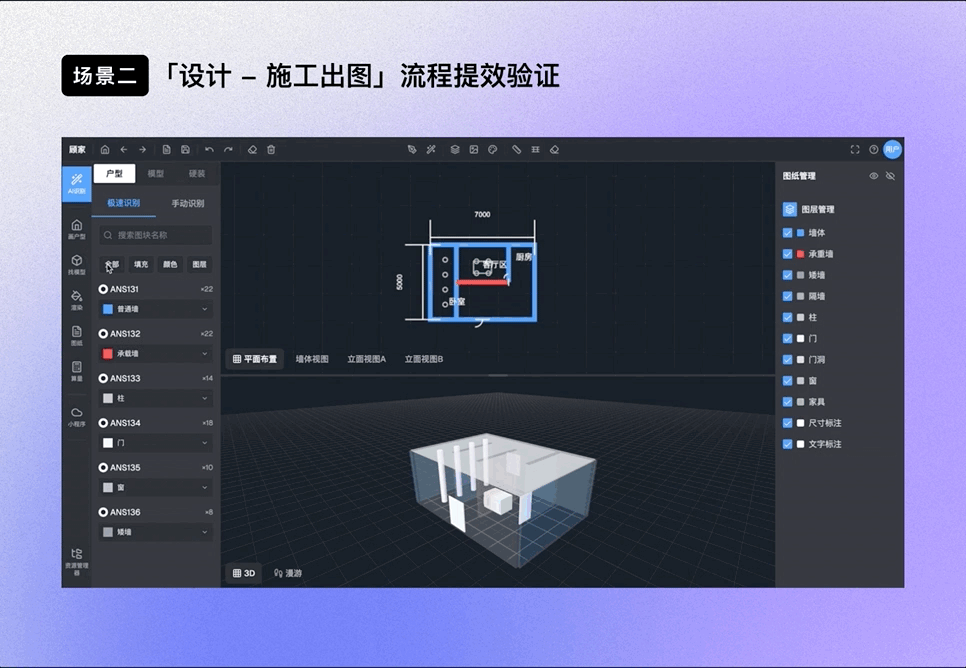Hide all layers with crossed-eye icon
Screen dimensions: 966x668
pyautogui.click(x=890, y=176)
